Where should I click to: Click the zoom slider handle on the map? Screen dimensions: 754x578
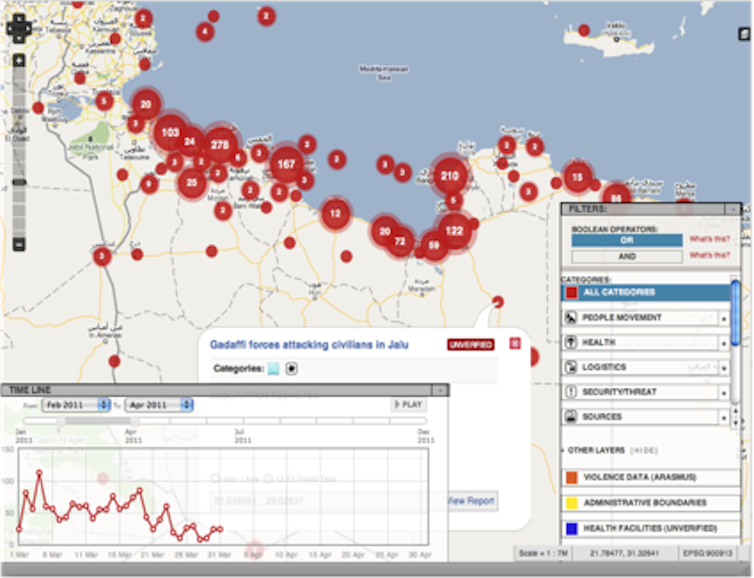pyautogui.click(x=19, y=182)
